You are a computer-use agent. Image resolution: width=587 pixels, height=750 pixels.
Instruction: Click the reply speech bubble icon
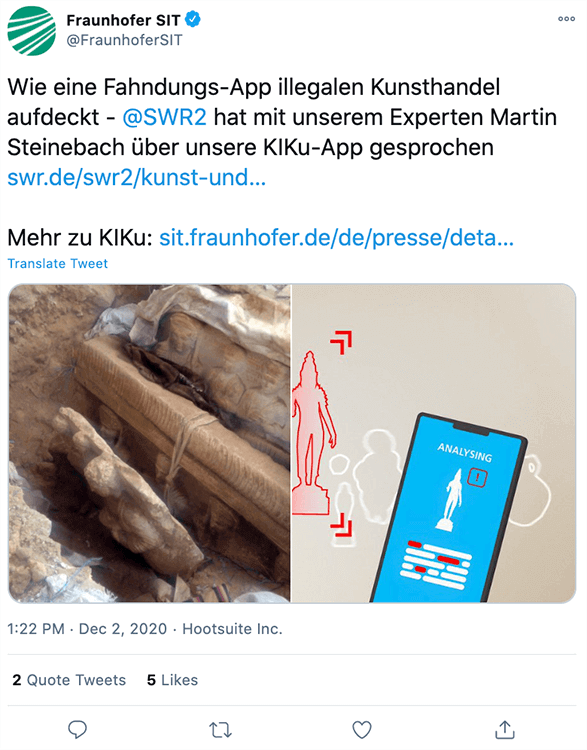point(77,729)
